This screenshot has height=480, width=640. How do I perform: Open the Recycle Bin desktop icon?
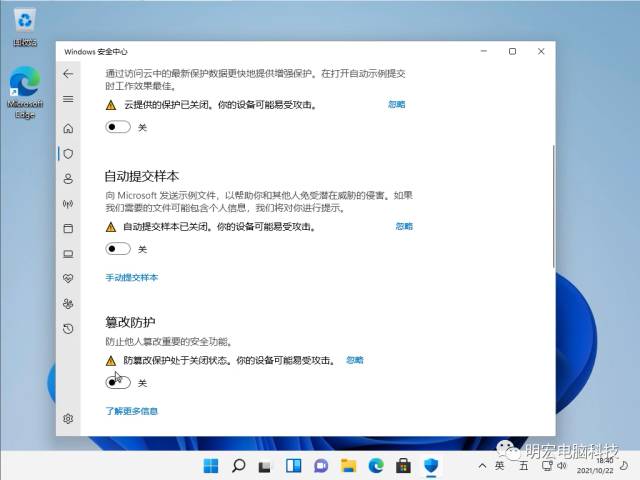pyautogui.click(x=25, y=28)
